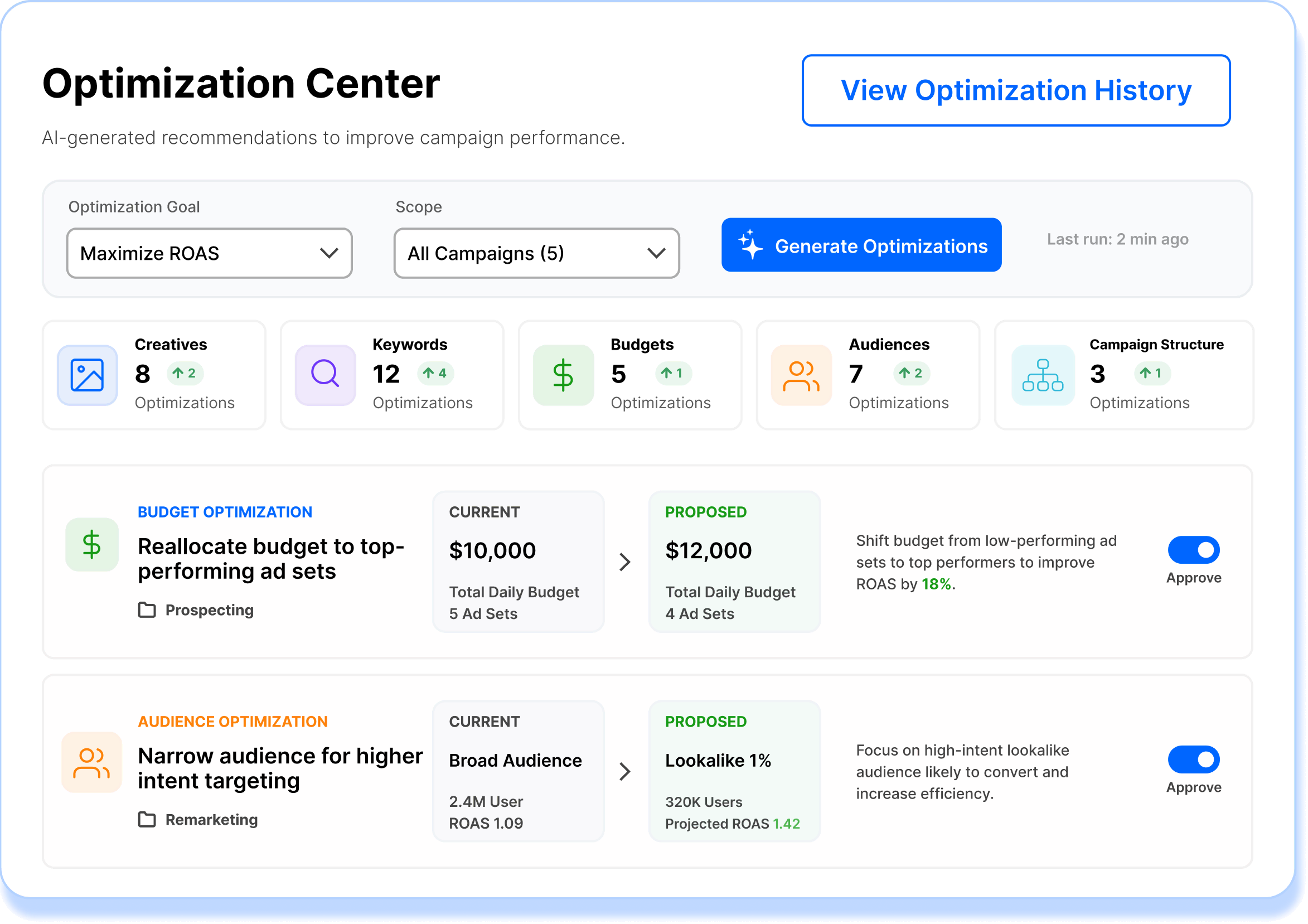Viewport: 1308px width, 924px height.
Task: Click the dollar icon beside Budget Optimization
Action: click(x=92, y=545)
